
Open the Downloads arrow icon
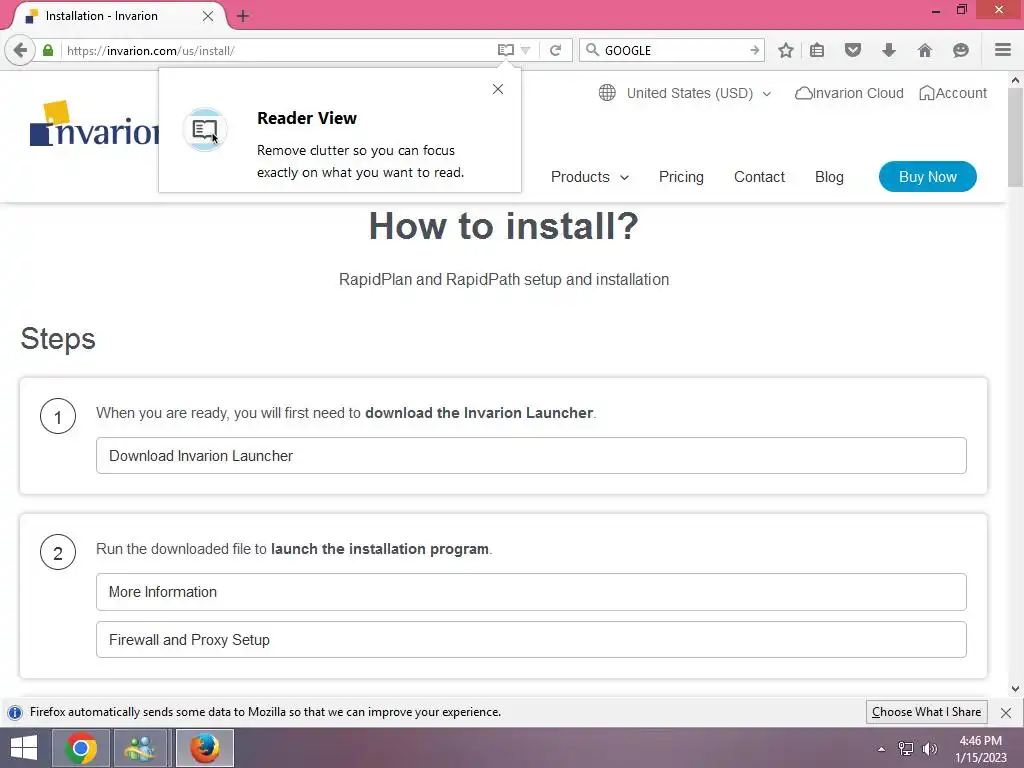pyautogui.click(x=889, y=50)
